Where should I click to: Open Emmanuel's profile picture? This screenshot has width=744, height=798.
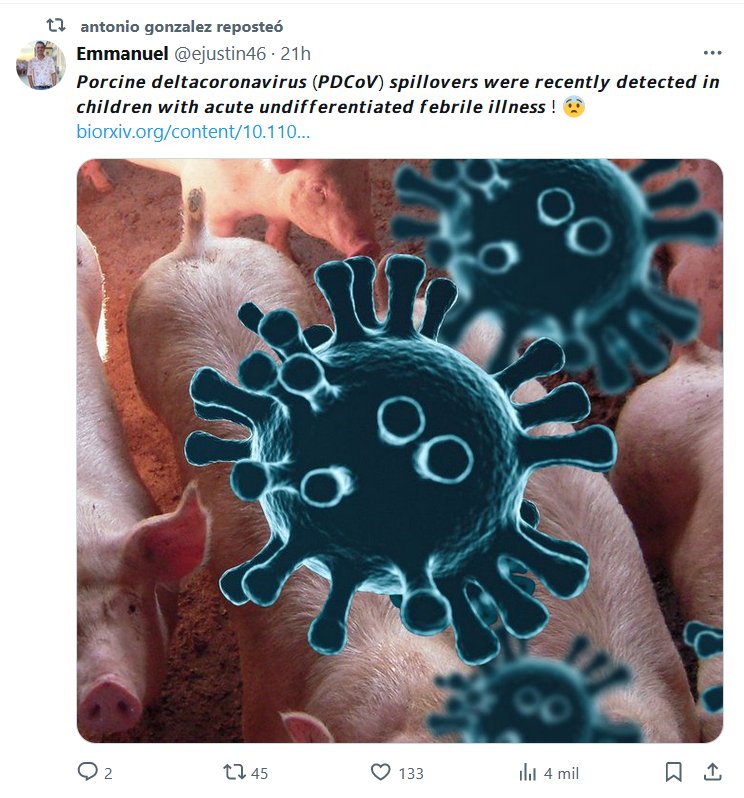(41, 65)
